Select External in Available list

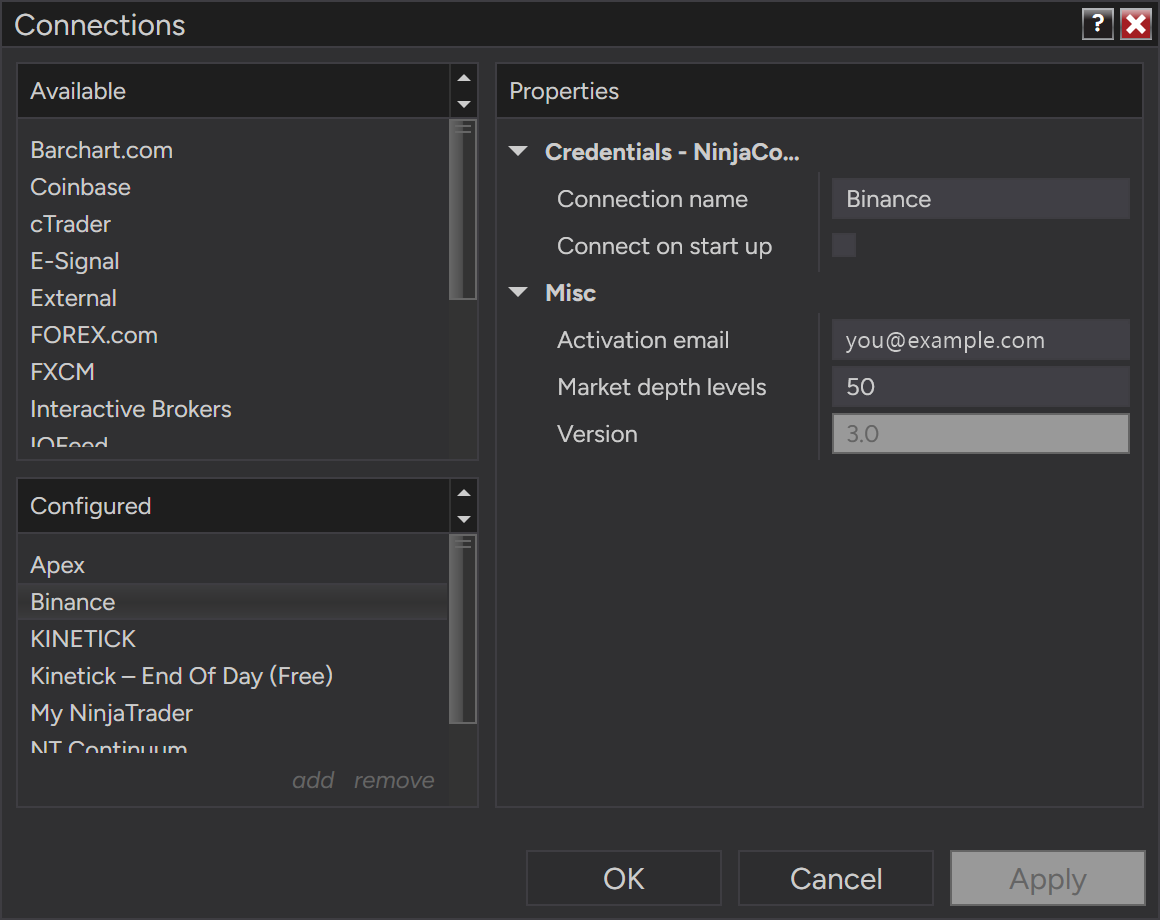coord(233,298)
